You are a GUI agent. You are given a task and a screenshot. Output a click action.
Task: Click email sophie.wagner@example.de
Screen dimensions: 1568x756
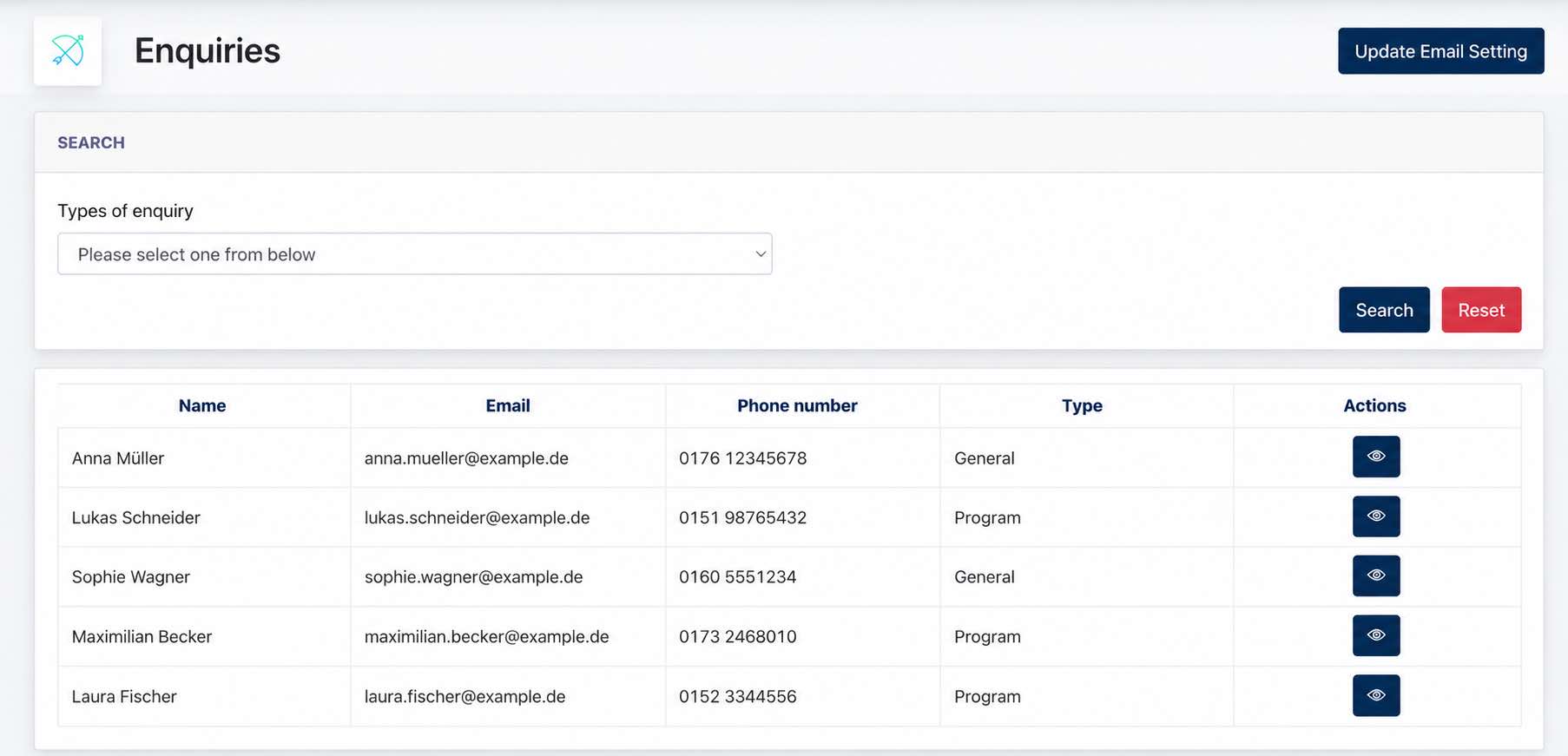pos(473,577)
